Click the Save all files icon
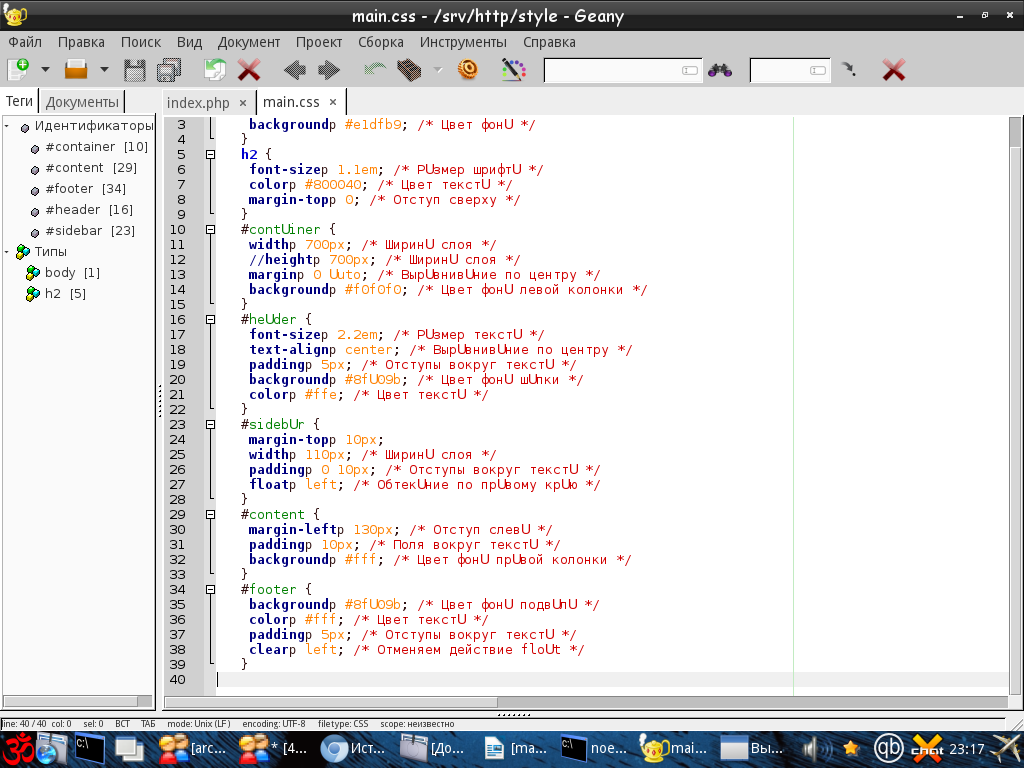Image resolution: width=1024 pixels, height=768 pixels. click(169, 70)
